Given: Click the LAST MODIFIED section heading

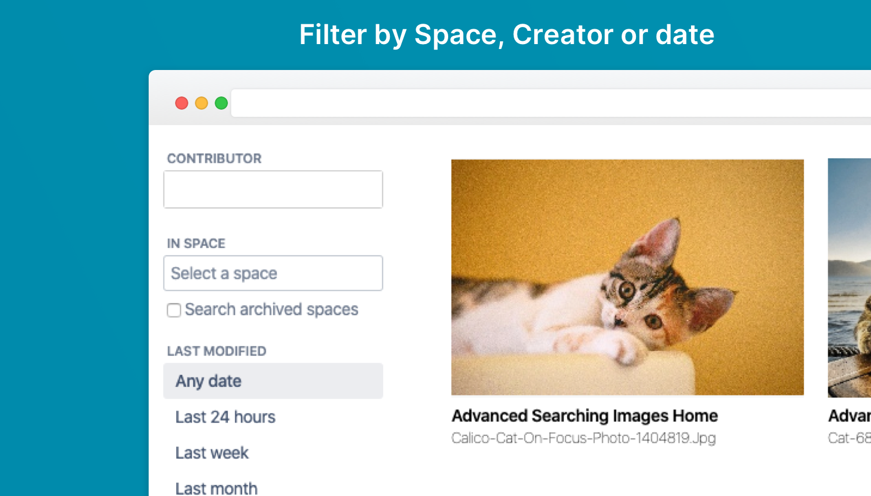Looking at the screenshot, I should pyautogui.click(x=217, y=351).
